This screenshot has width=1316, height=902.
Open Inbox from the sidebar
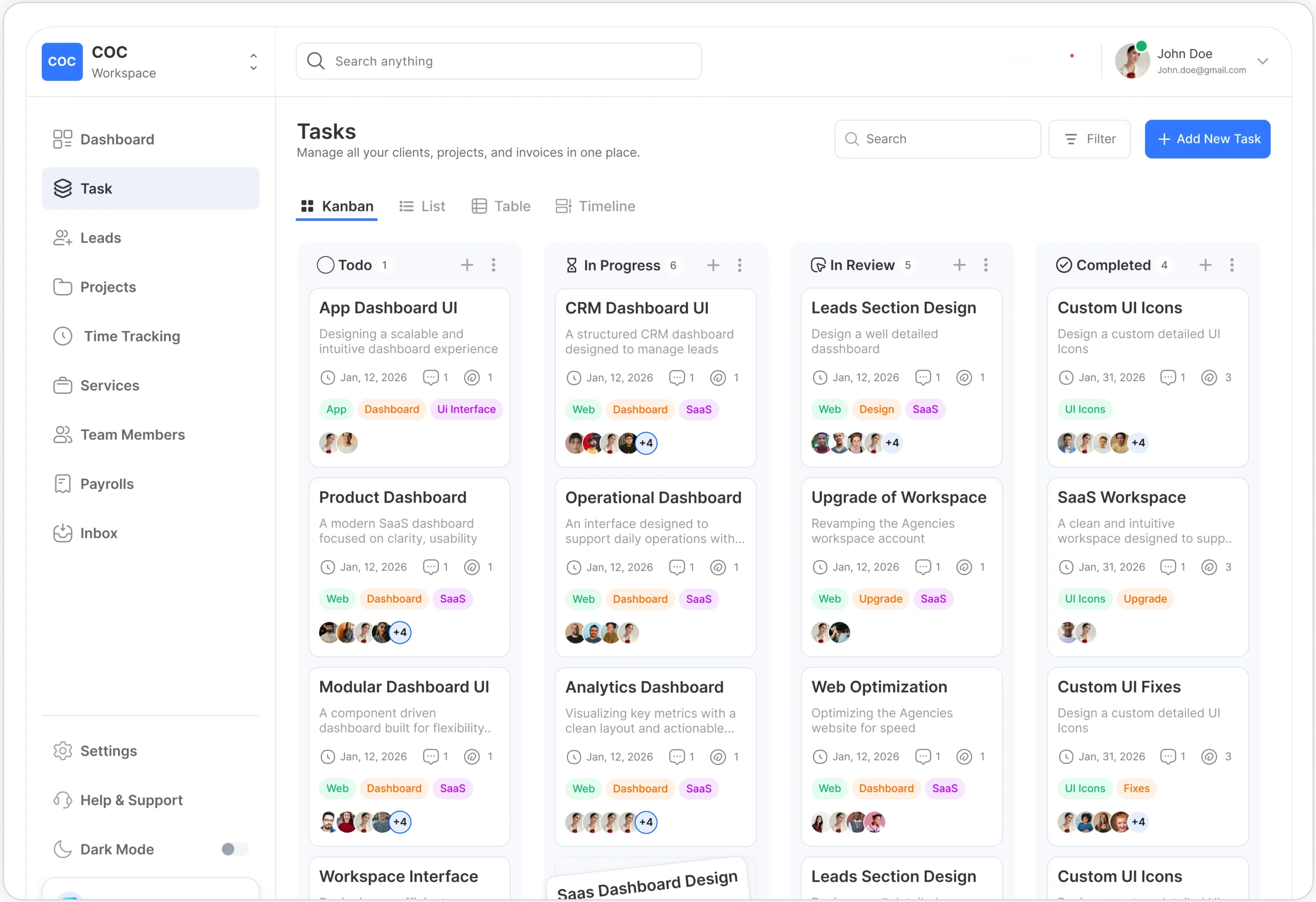99,533
